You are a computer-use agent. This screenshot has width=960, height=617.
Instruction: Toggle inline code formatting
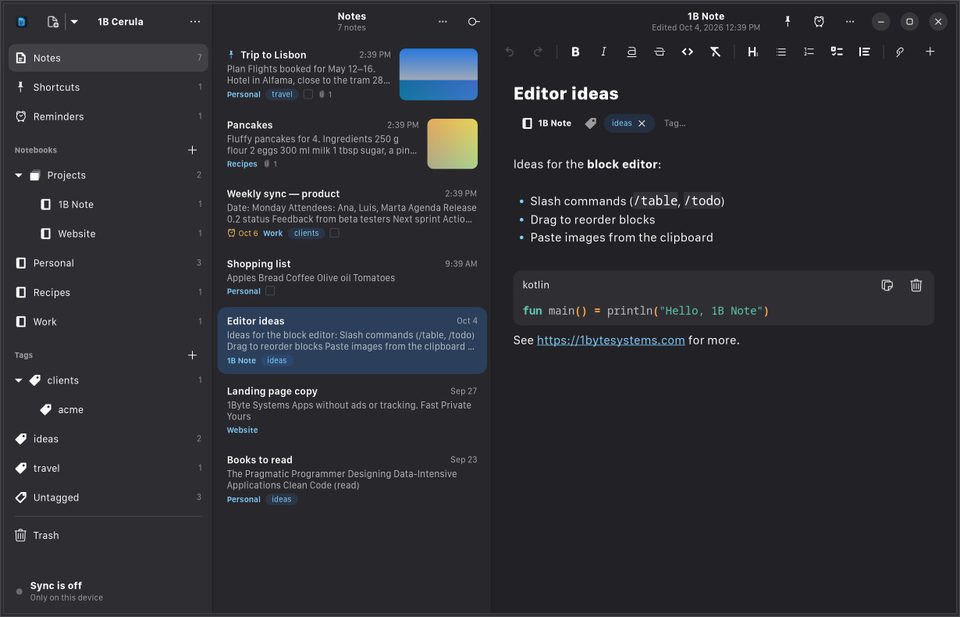tap(688, 52)
